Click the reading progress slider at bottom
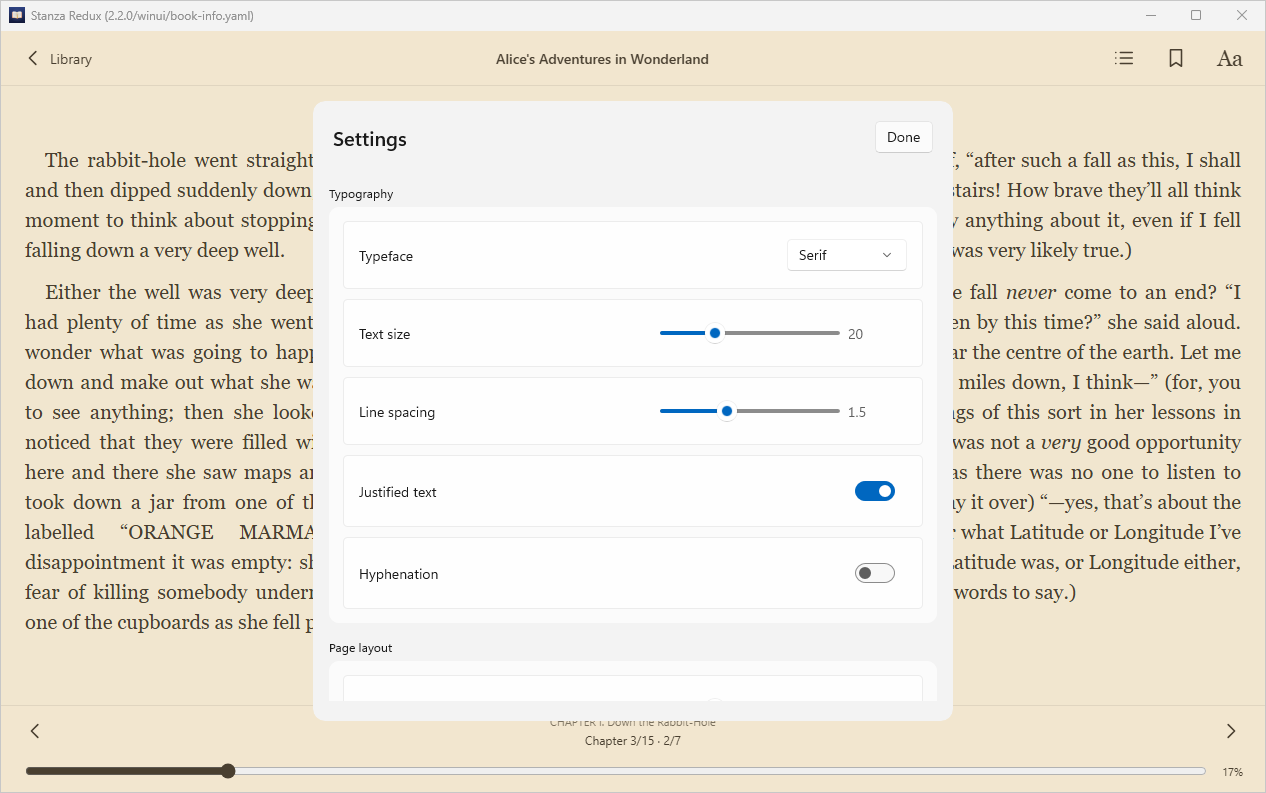The width and height of the screenshot is (1266, 793). pyautogui.click(x=616, y=771)
